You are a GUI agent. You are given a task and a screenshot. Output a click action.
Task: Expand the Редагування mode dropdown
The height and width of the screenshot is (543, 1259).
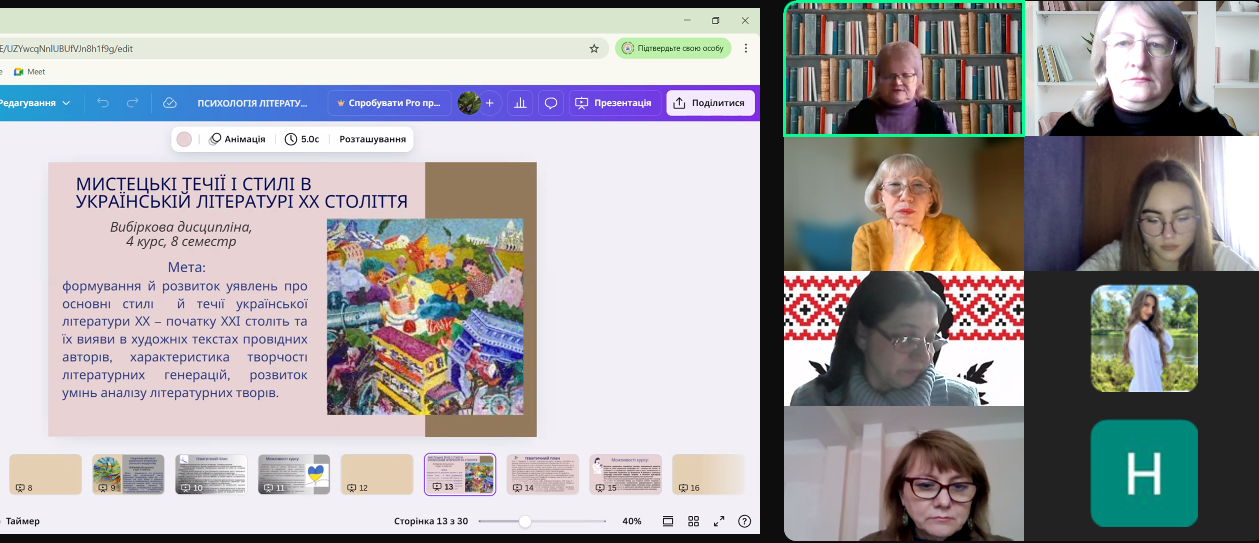tap(36, 103)
